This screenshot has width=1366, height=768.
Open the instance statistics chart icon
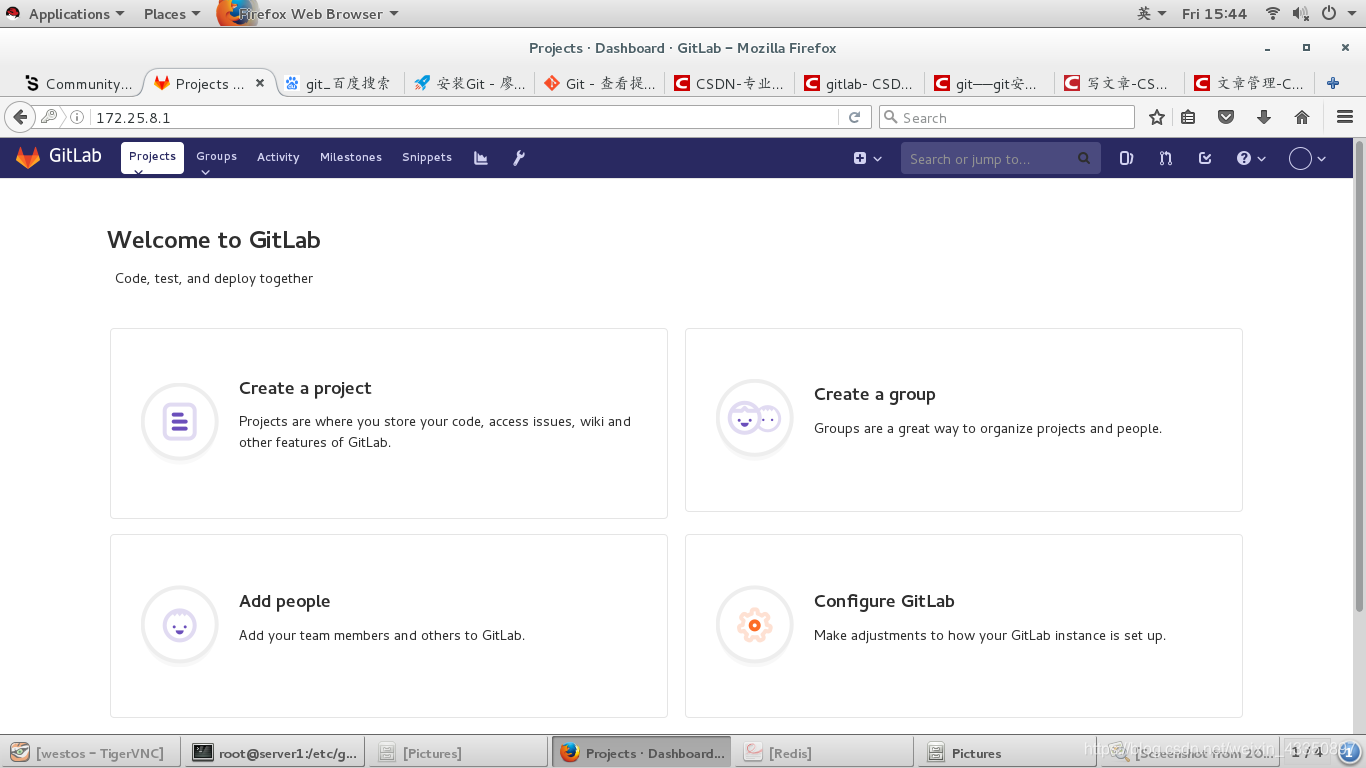click(x=481, y=158)
